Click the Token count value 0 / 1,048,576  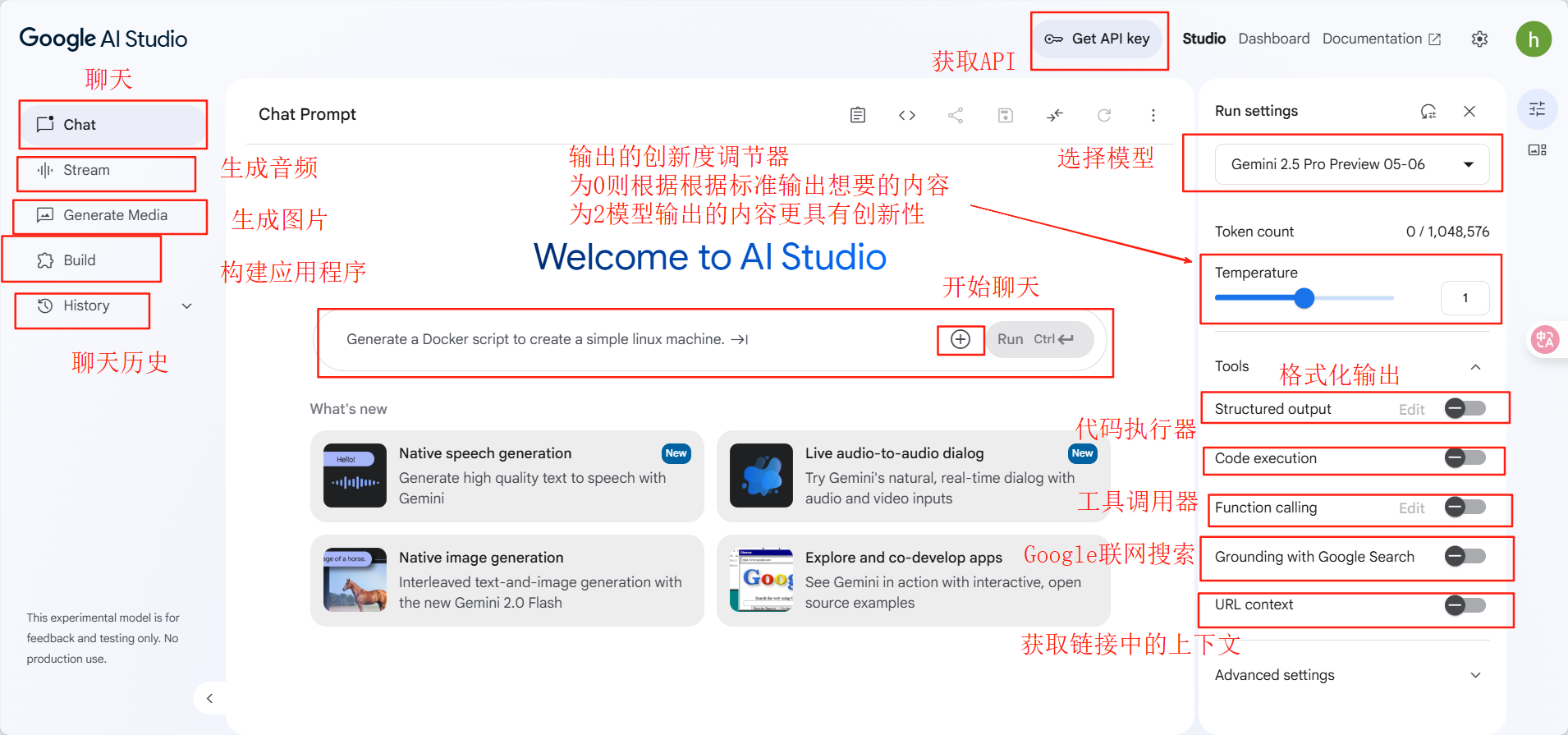[1447, 232]
